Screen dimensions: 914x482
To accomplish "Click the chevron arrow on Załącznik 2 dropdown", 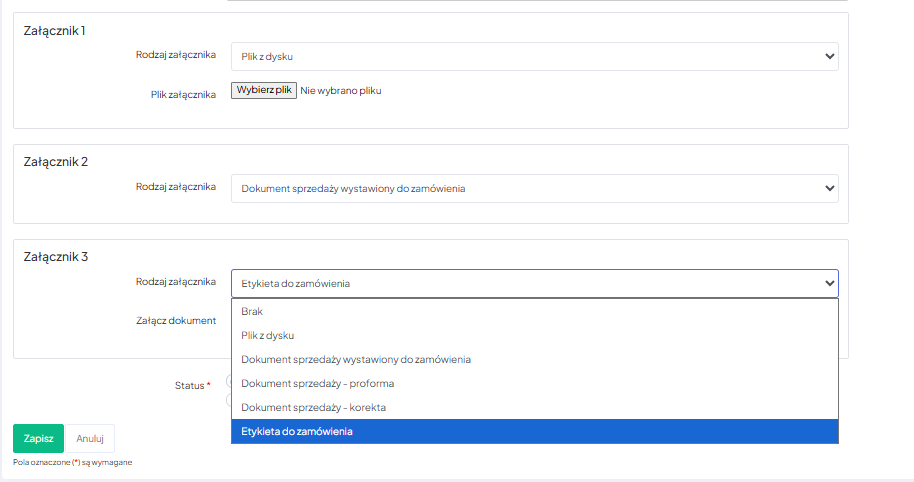I will (829, 188).
